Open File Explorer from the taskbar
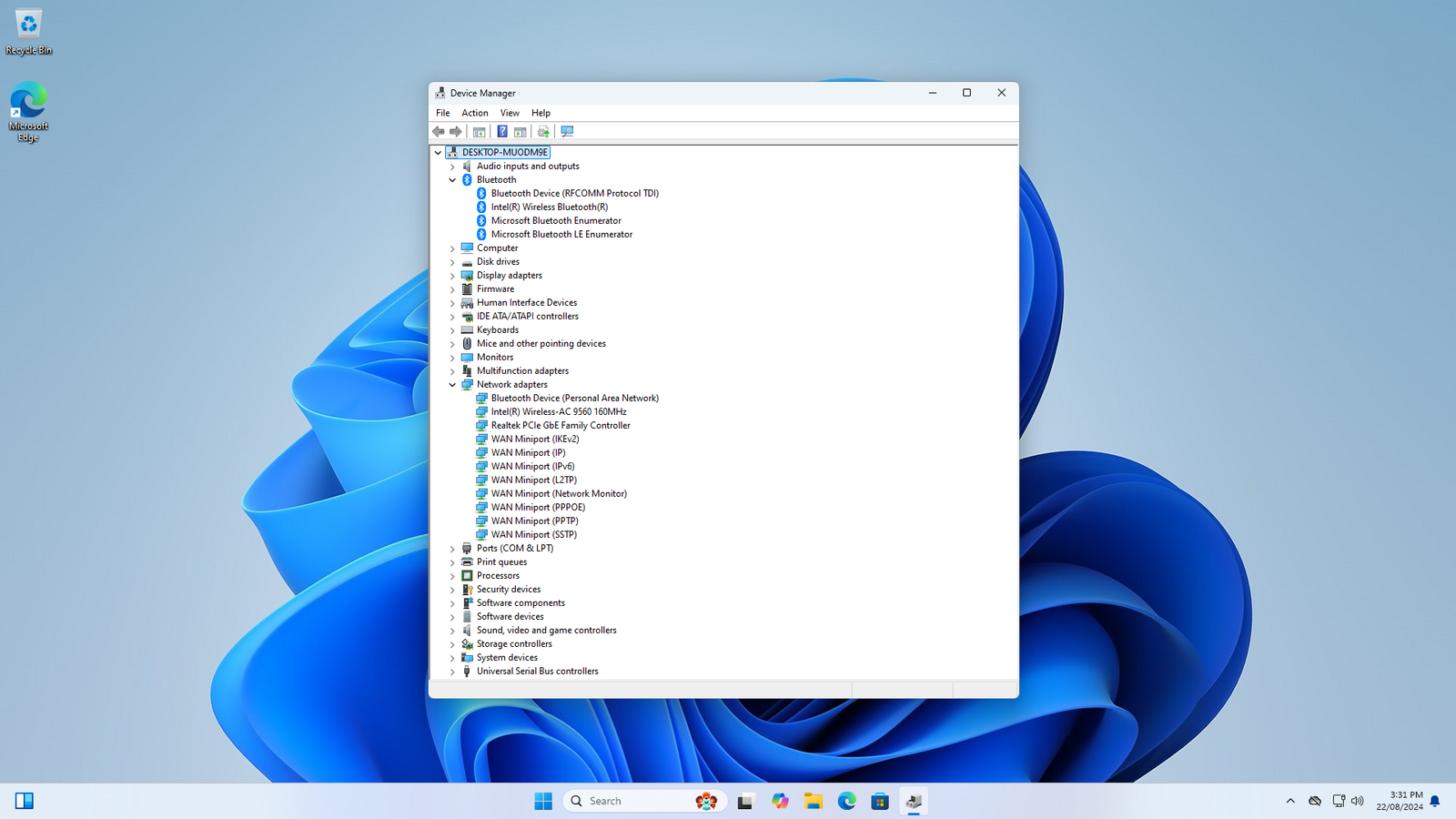This screenshot has width=1456, height=819. 813,801
